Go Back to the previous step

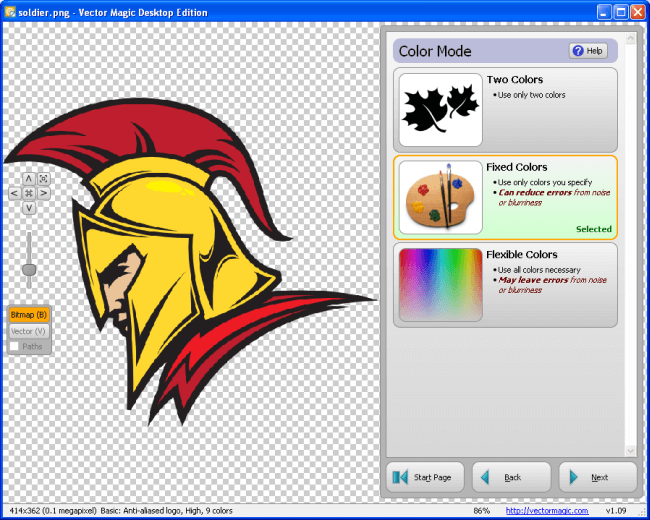pyautogui.click(x=512, y=477)
